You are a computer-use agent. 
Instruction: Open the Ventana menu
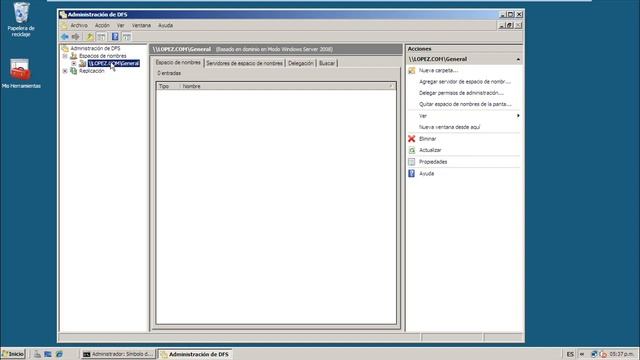[141, 25]
